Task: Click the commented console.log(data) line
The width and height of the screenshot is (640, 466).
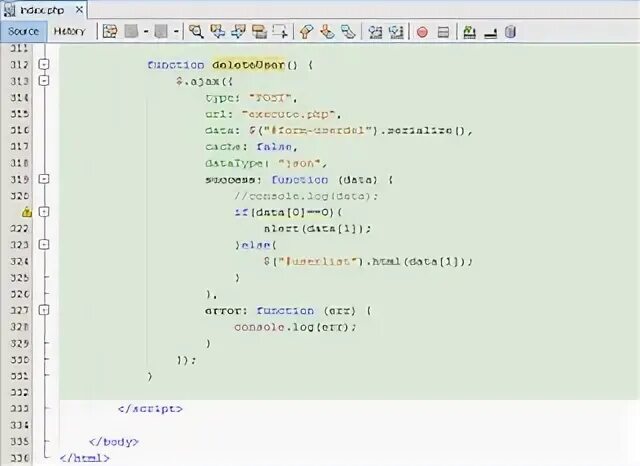Action: (306, 196)
